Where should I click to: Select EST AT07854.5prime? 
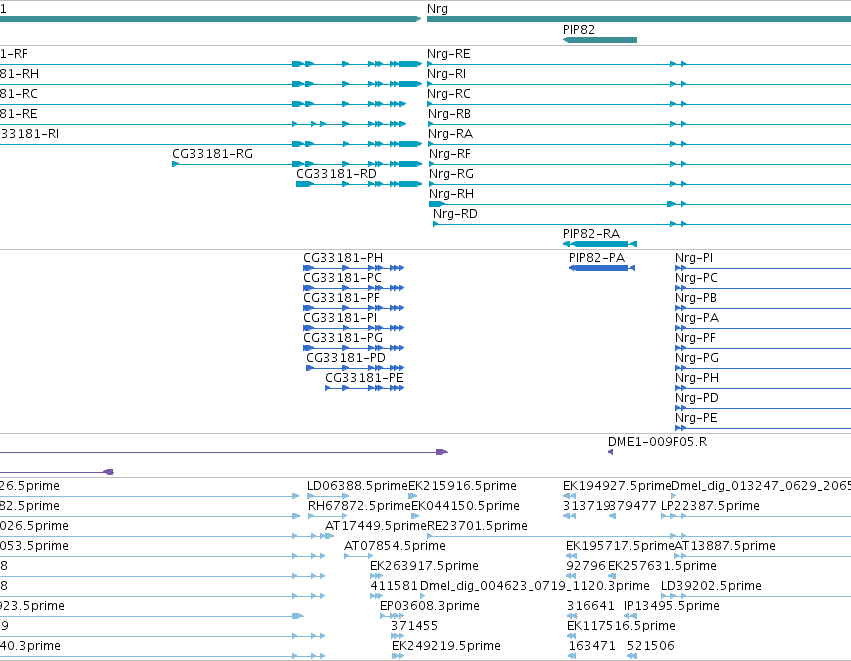(x=395, y=546)
